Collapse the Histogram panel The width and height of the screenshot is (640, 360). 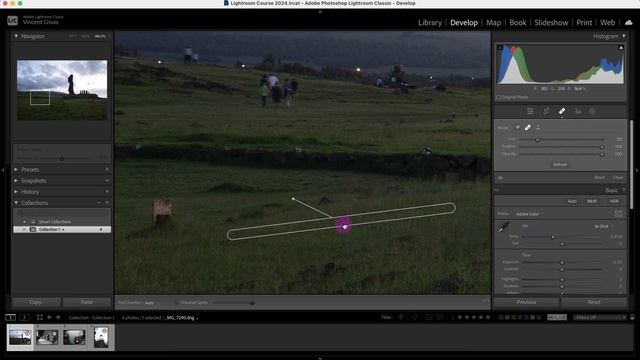click(x=624, y=36)
